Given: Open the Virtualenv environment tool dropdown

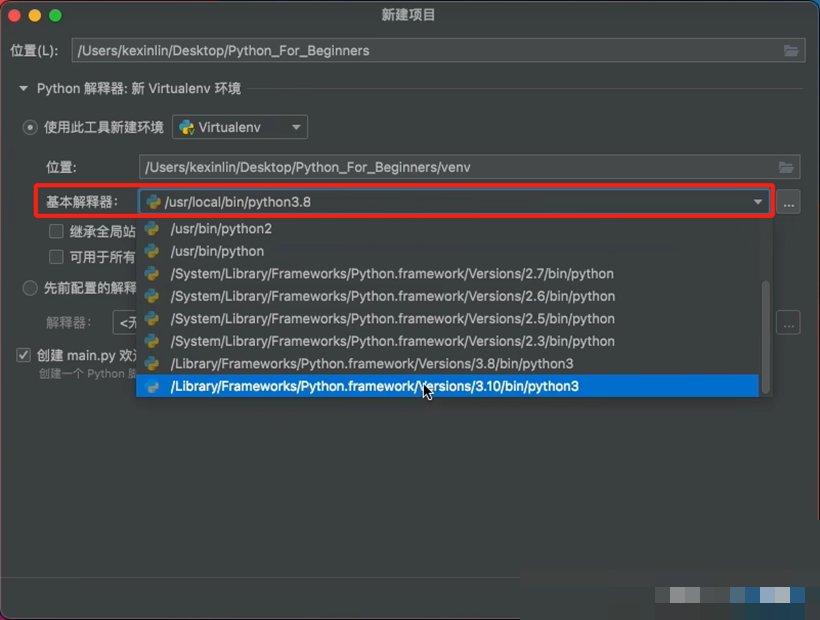Looking at the screenshot, I should point(240,127).
